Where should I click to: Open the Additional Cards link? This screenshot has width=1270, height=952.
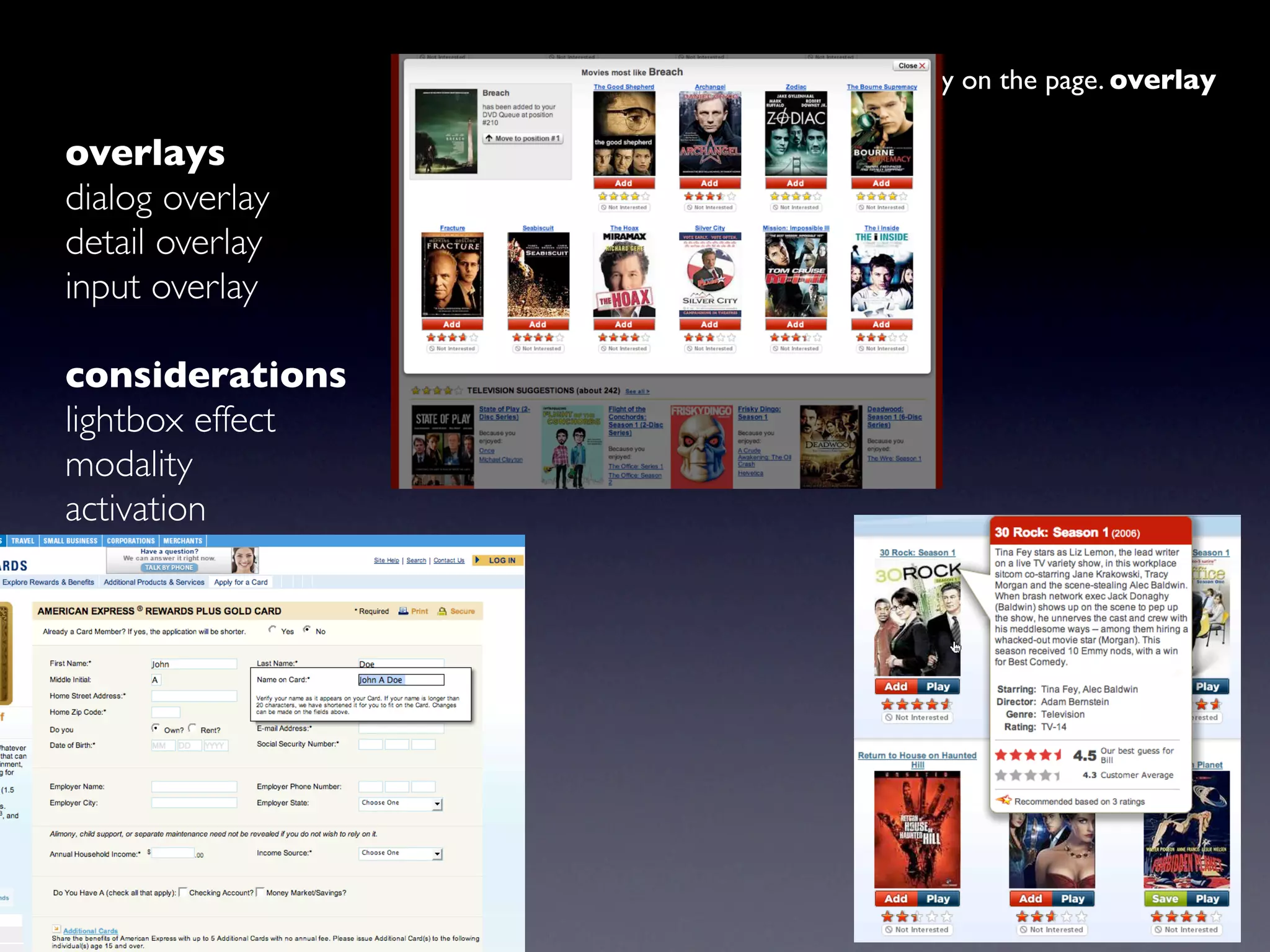pyautogui.click(x=91, y=931)
